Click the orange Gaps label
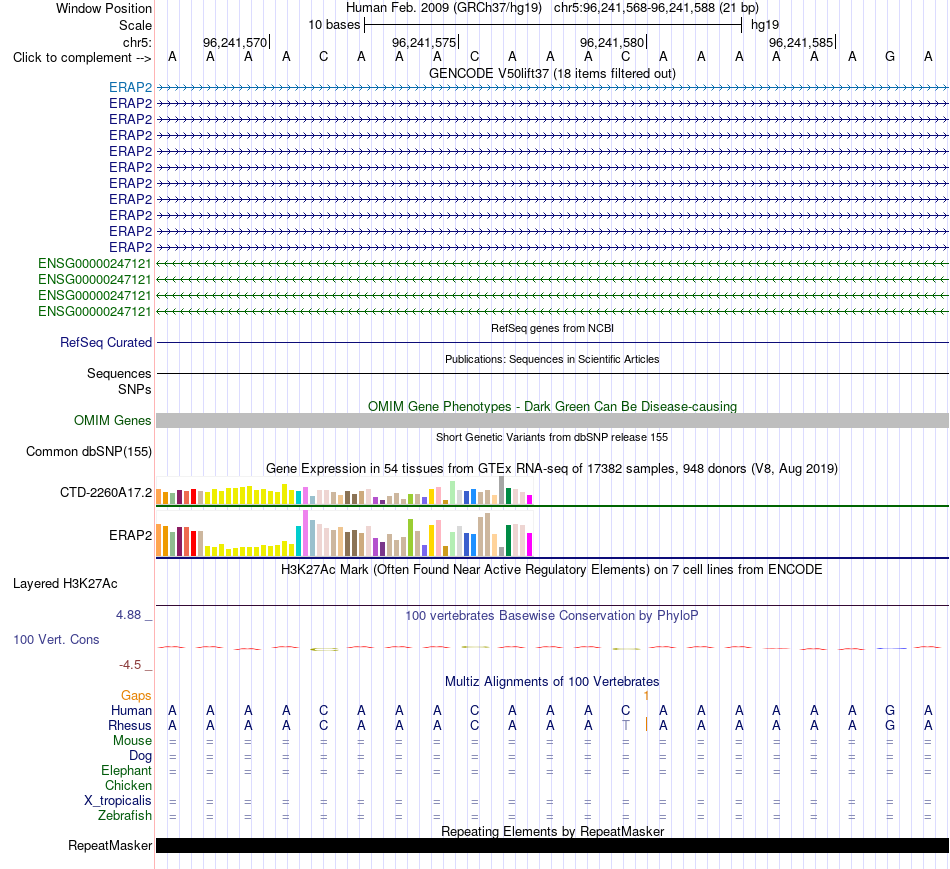Viewport: 950px width, 869px height. [x=136, y=696]
